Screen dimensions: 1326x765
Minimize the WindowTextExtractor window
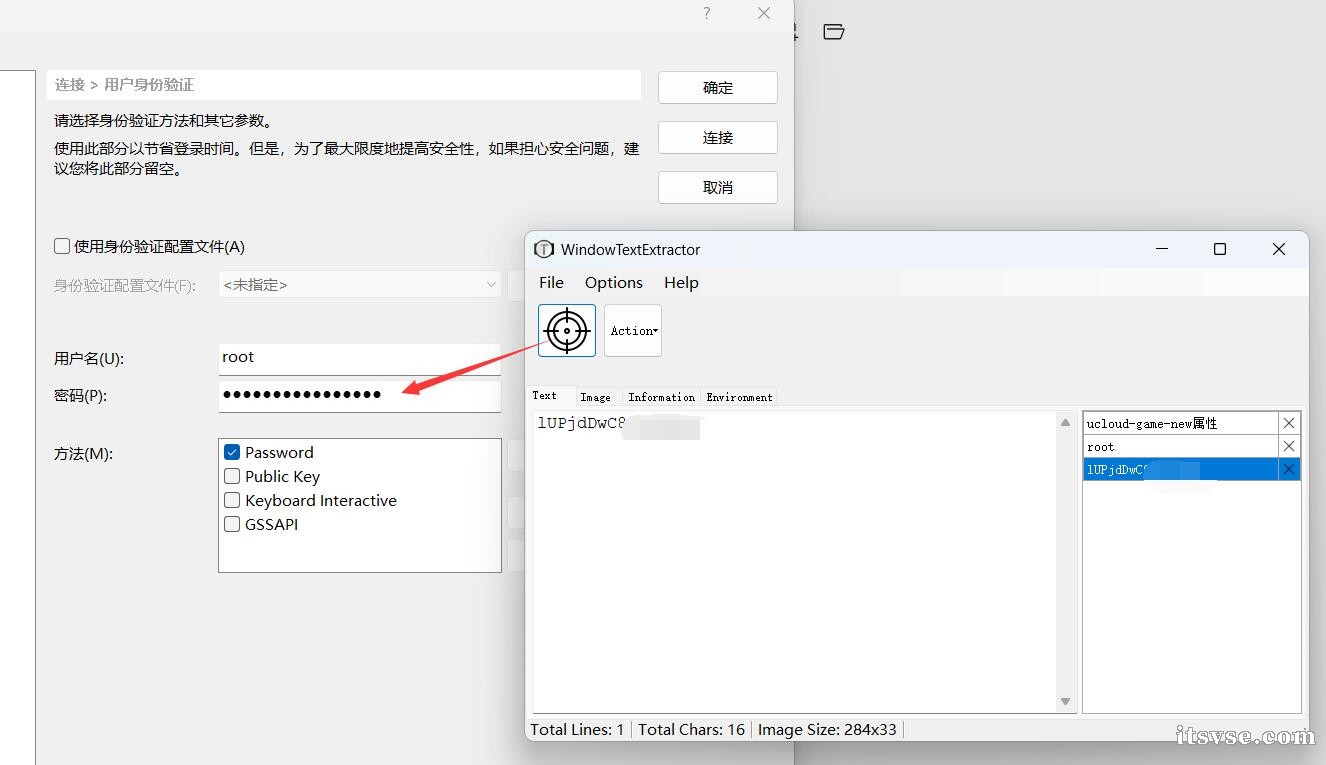1162,249
